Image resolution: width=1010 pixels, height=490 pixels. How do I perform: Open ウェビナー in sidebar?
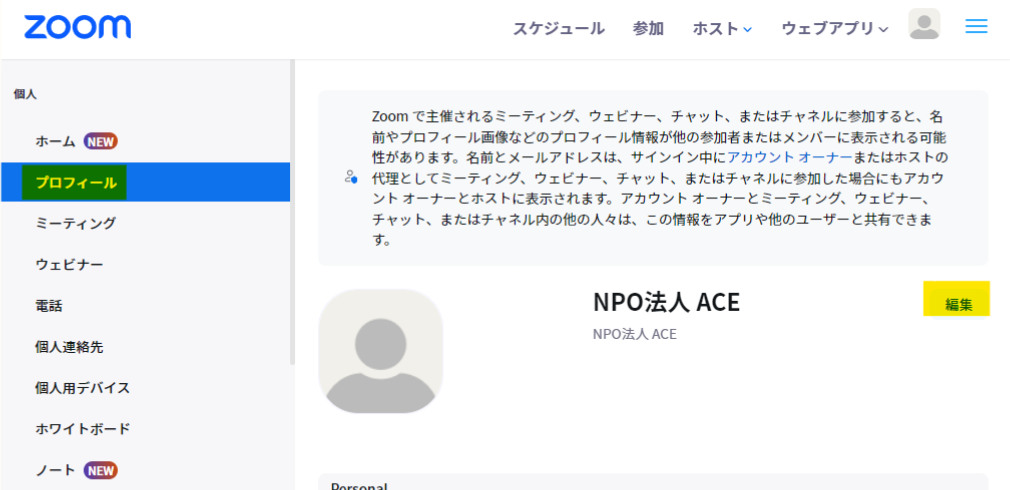[69, 265]
